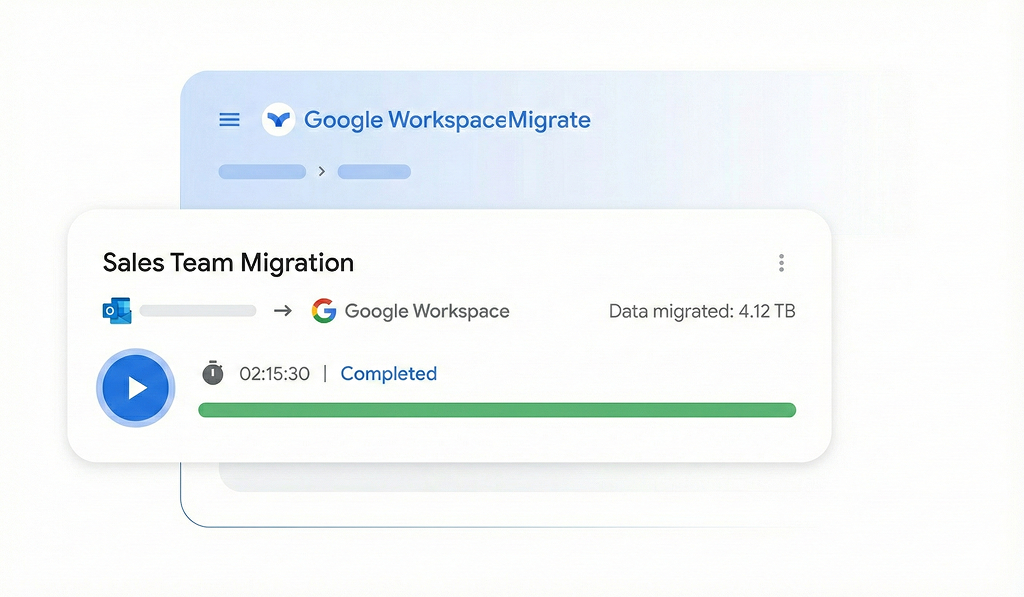Click the Outlook source icon
1024x597 pixels.
[x=116, y=311]
